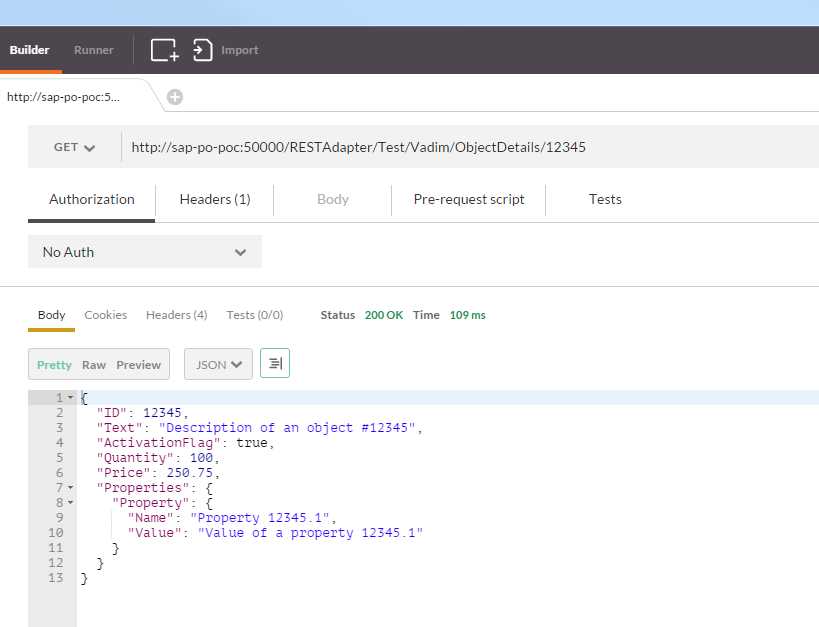Image resolution: width=819 pixels, height=627 pixels.
Task: Click the 109 ms time value
Action: click(467, 315)
